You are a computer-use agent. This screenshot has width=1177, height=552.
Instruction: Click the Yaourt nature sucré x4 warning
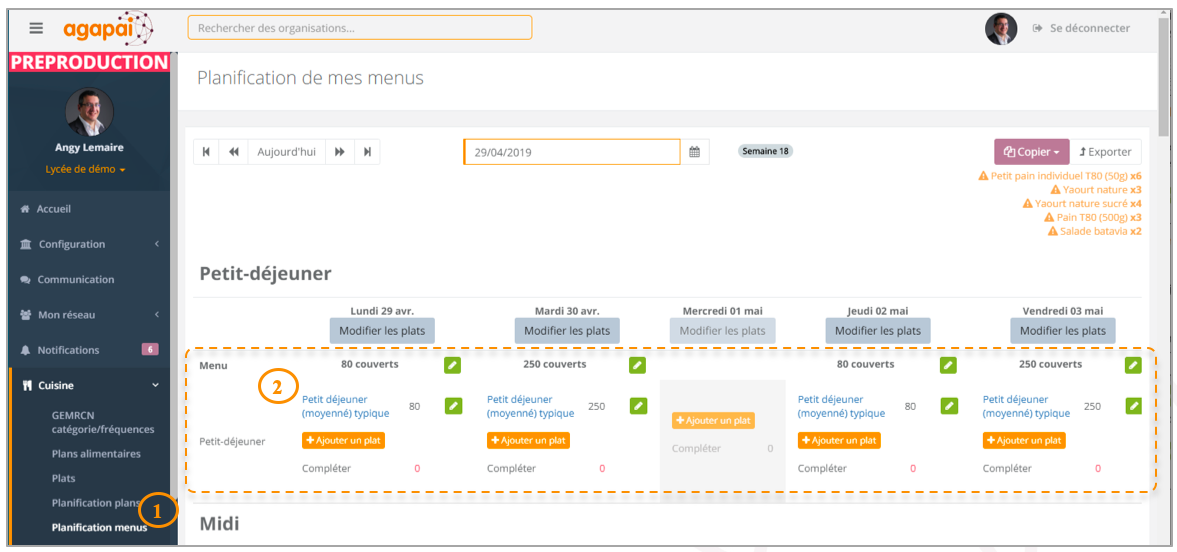[x=1082, y=204]
